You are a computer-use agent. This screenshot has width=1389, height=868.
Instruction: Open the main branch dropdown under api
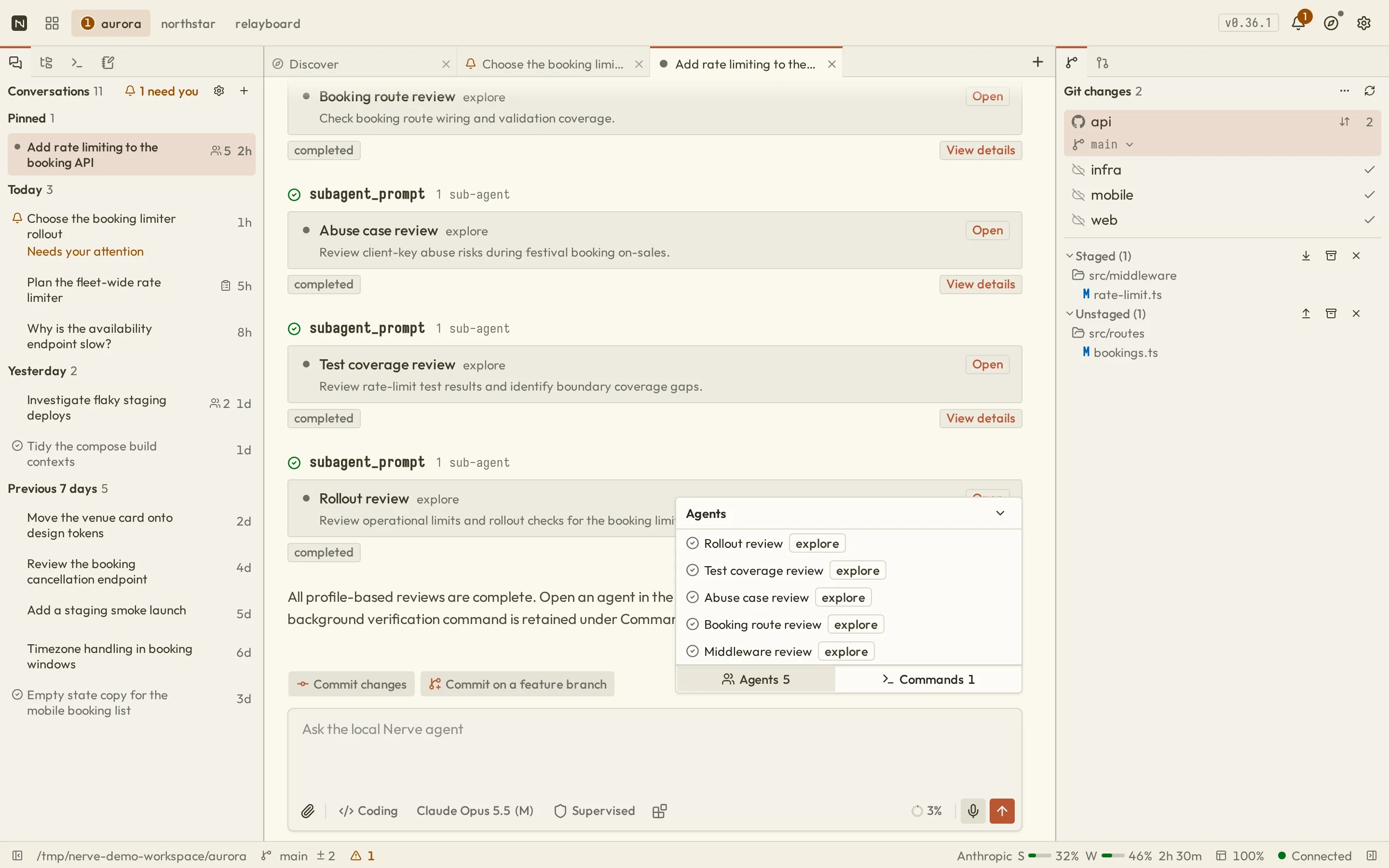pyautogui.click(x=1103, y=144)
